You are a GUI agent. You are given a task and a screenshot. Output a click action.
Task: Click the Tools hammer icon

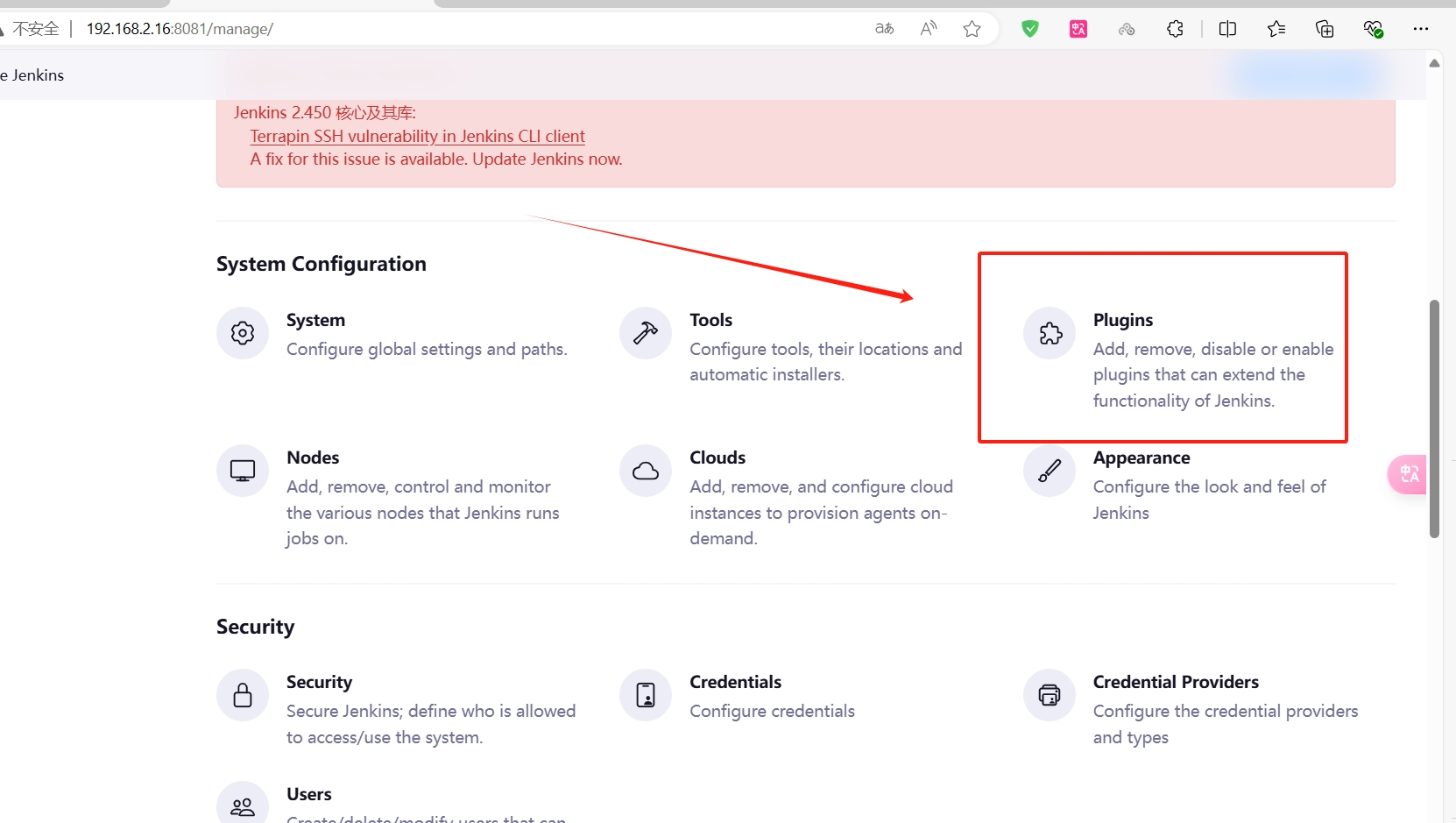pos(646,333)
